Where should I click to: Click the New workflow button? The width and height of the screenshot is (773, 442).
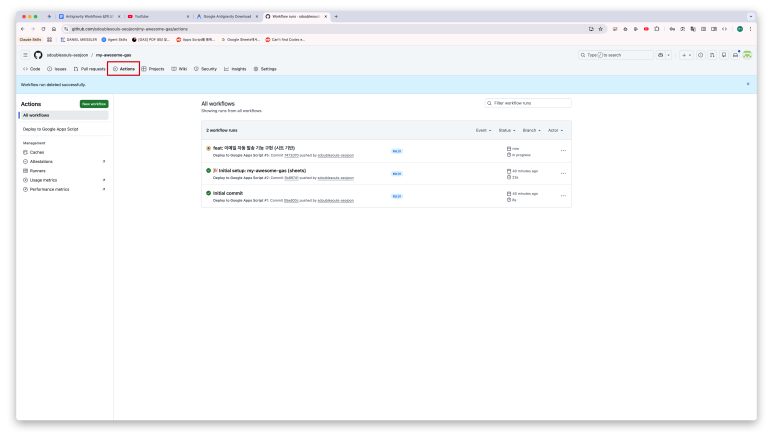coord(94,104)
